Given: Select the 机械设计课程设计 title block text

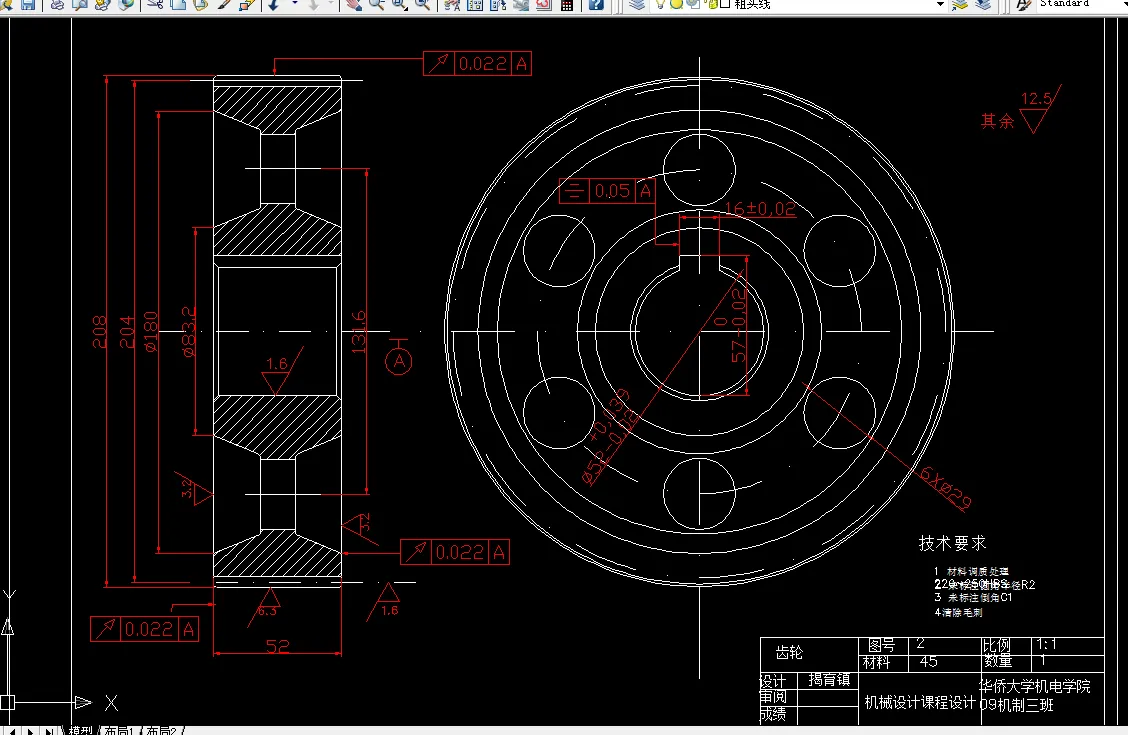Looking at the screenshot, I should coord(919,702).
